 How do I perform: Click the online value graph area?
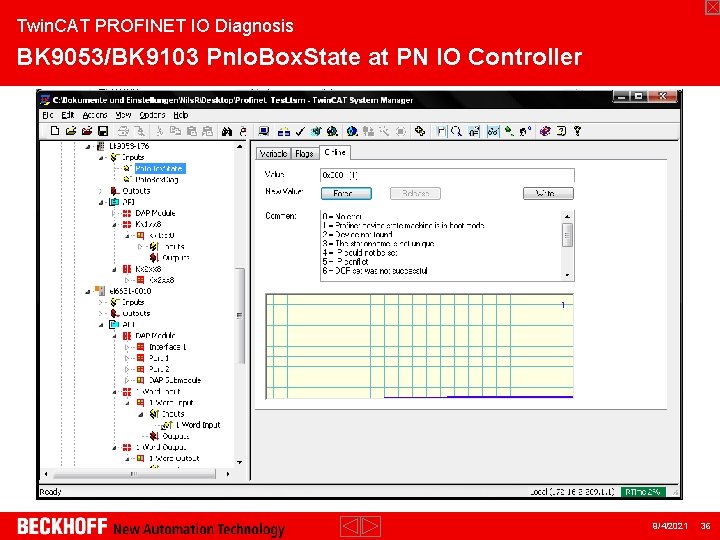click(x=420, y=346)
